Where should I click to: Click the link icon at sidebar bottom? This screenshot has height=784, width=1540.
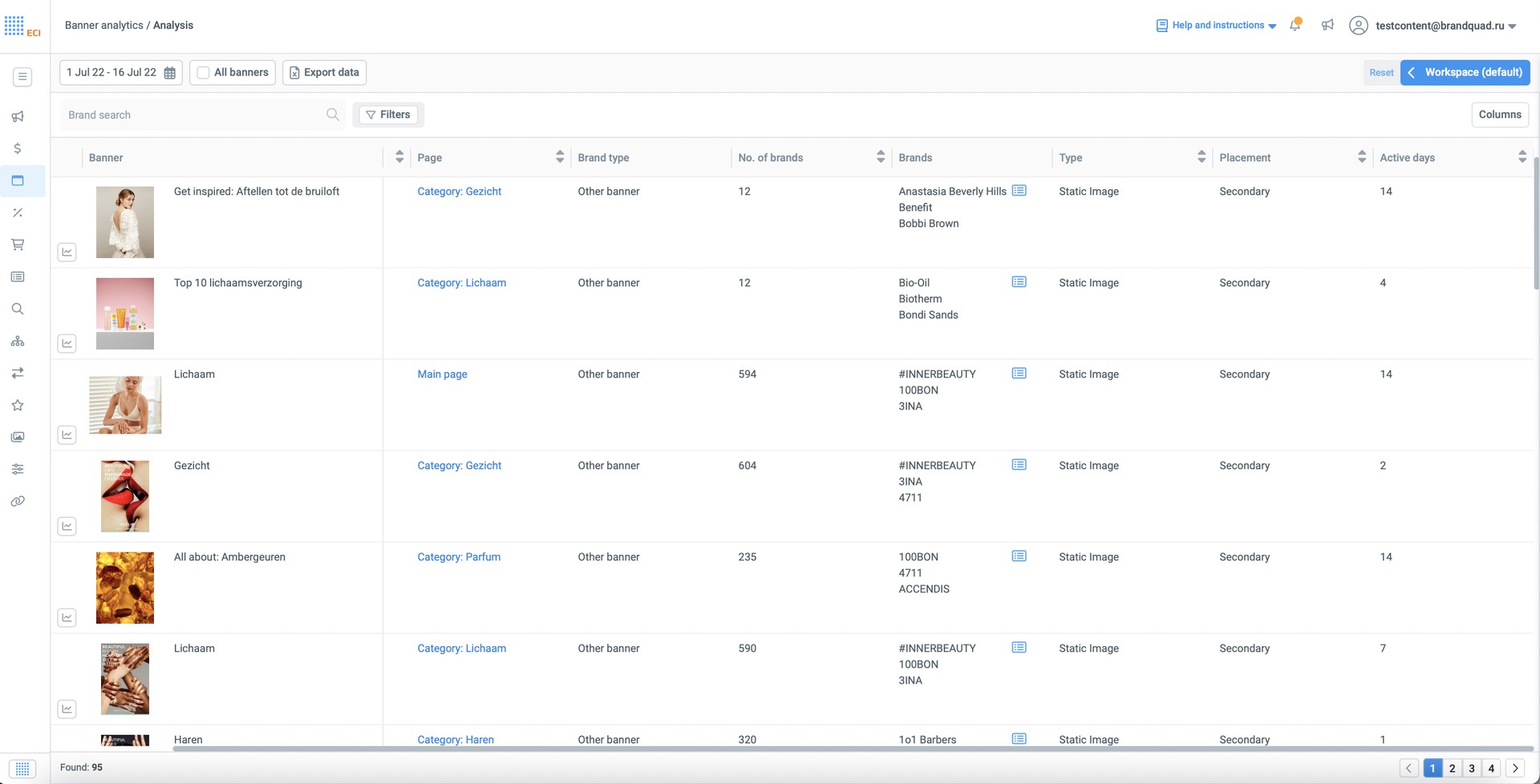[18, 501]
